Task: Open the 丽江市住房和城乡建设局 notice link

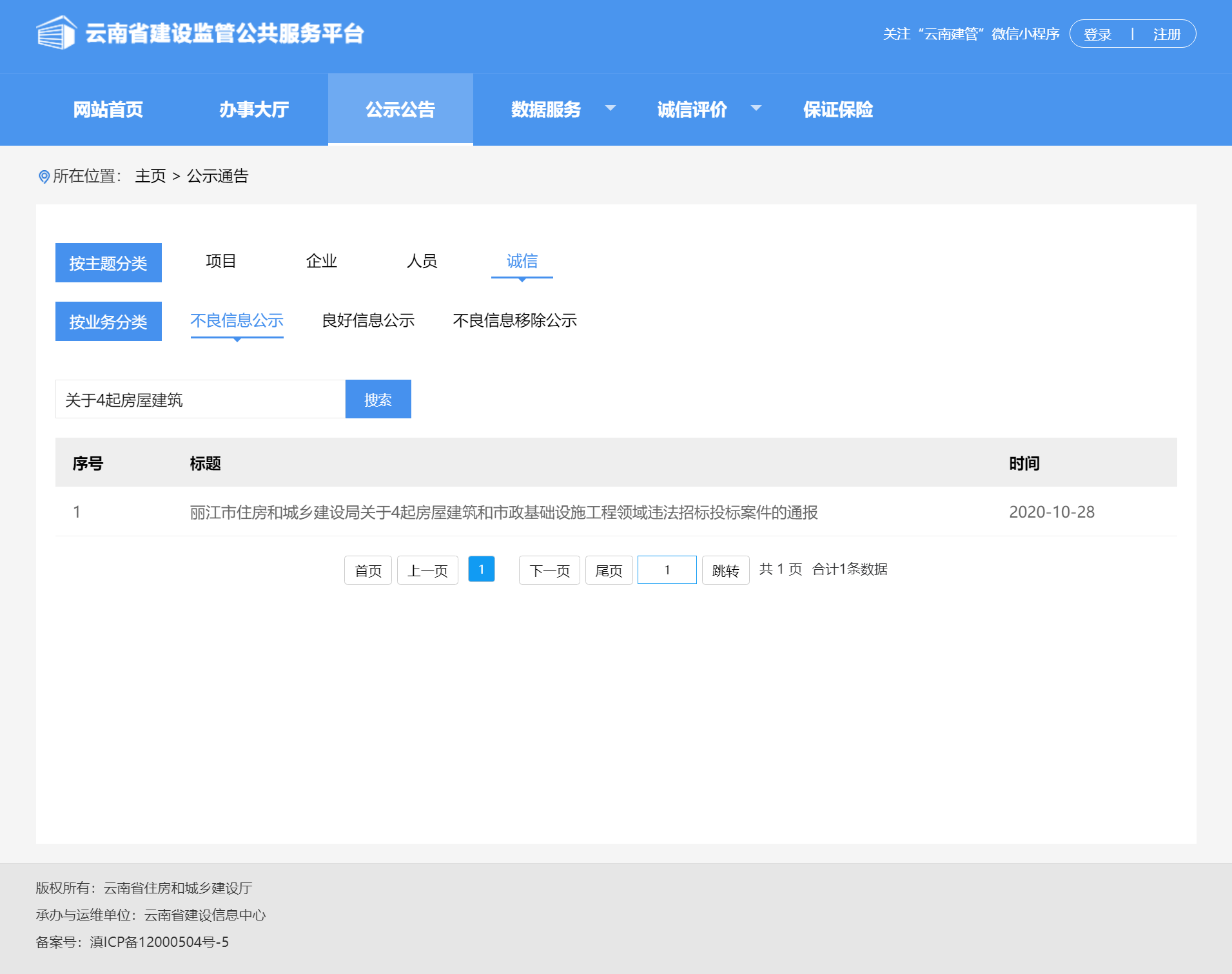Action: (x=504, y=512)
